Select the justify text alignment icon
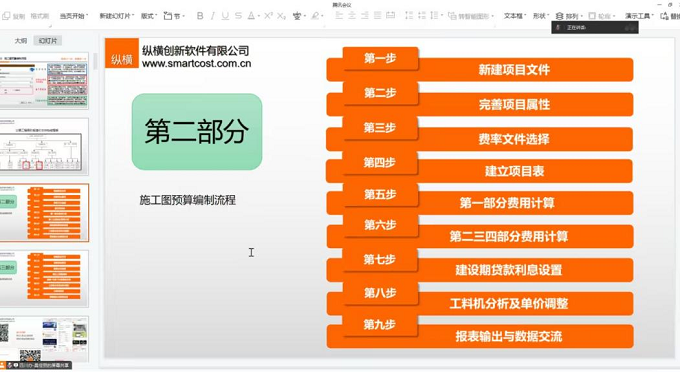Image resolution: width=680 pixels, height=372 pixels. click(378, 16)
